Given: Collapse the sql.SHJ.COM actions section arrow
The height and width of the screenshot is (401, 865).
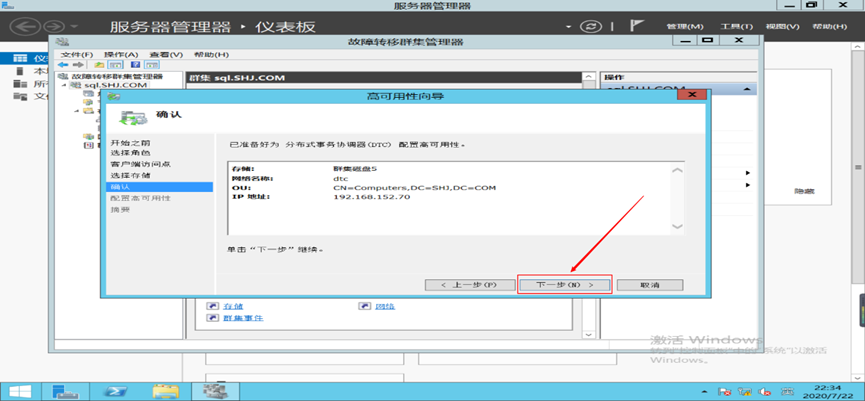Looking at the screenshot, I should (746, 89).
